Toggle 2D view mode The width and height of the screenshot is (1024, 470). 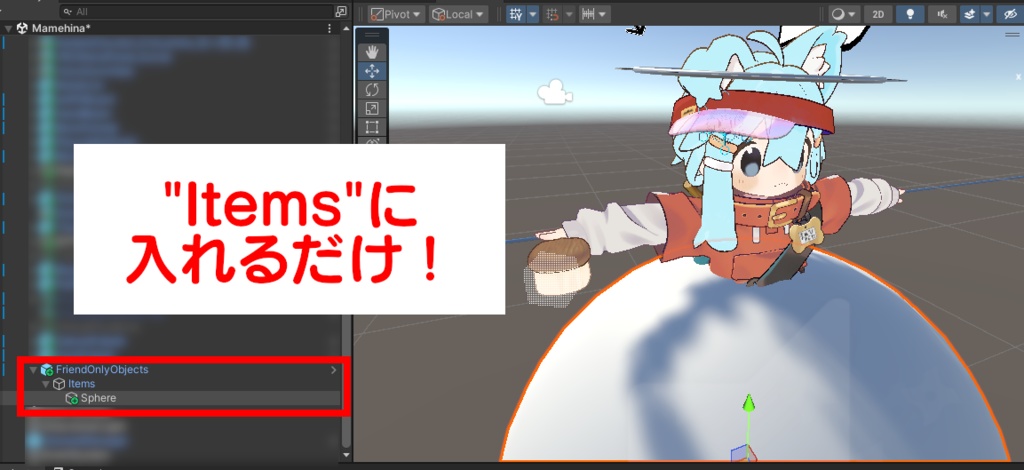[x=878, y=14]
